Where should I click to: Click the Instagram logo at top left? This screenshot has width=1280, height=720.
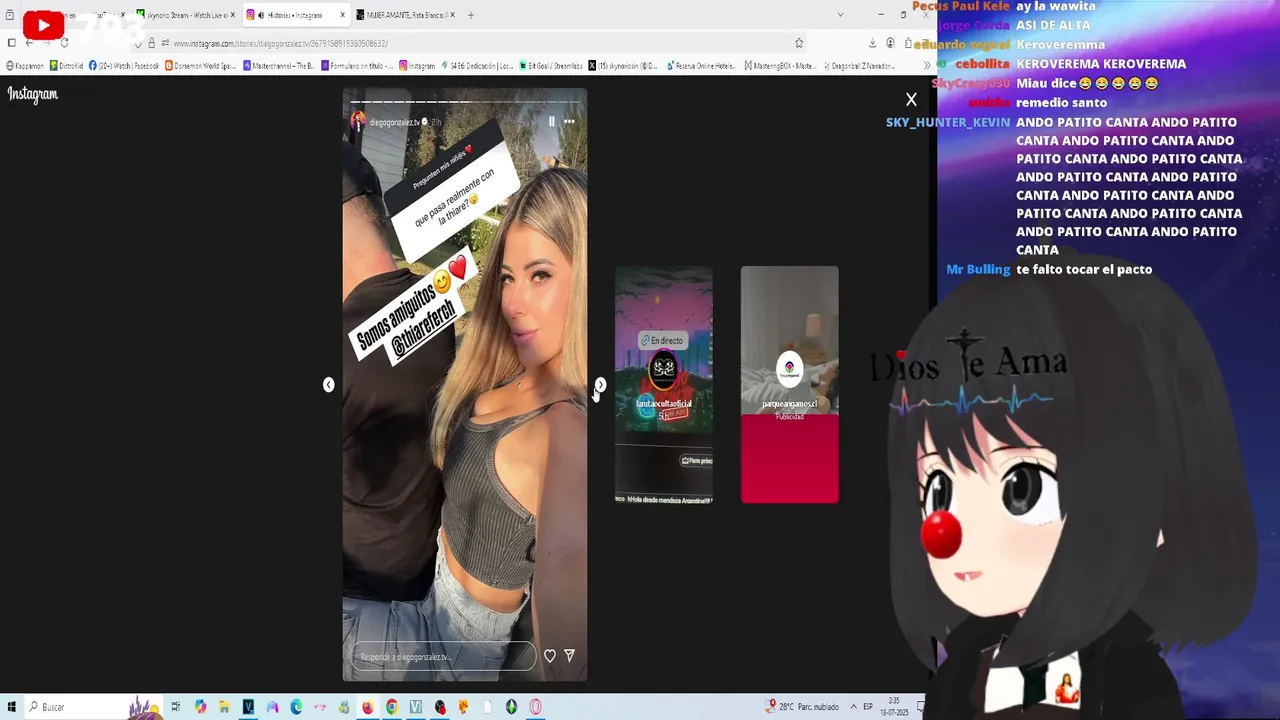[x=33, y=94]
